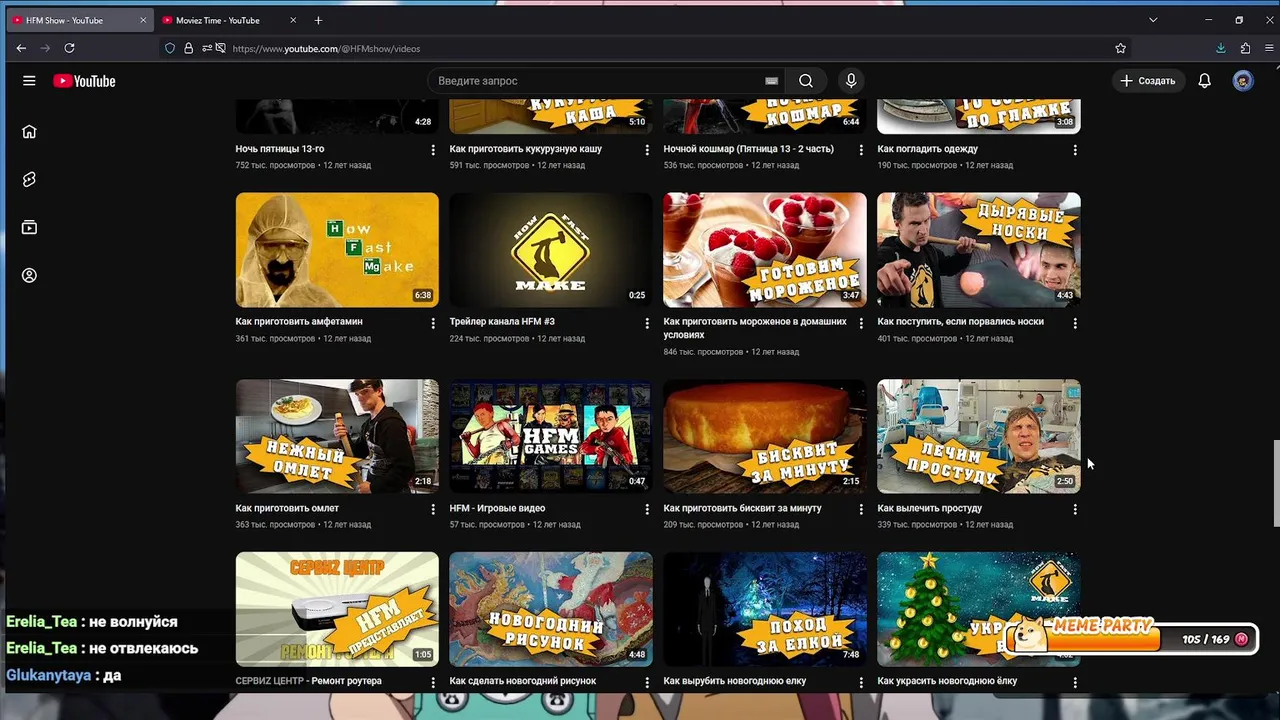
Task: Open the Нежный омлет thumbnail
Action: coord(337,436)
